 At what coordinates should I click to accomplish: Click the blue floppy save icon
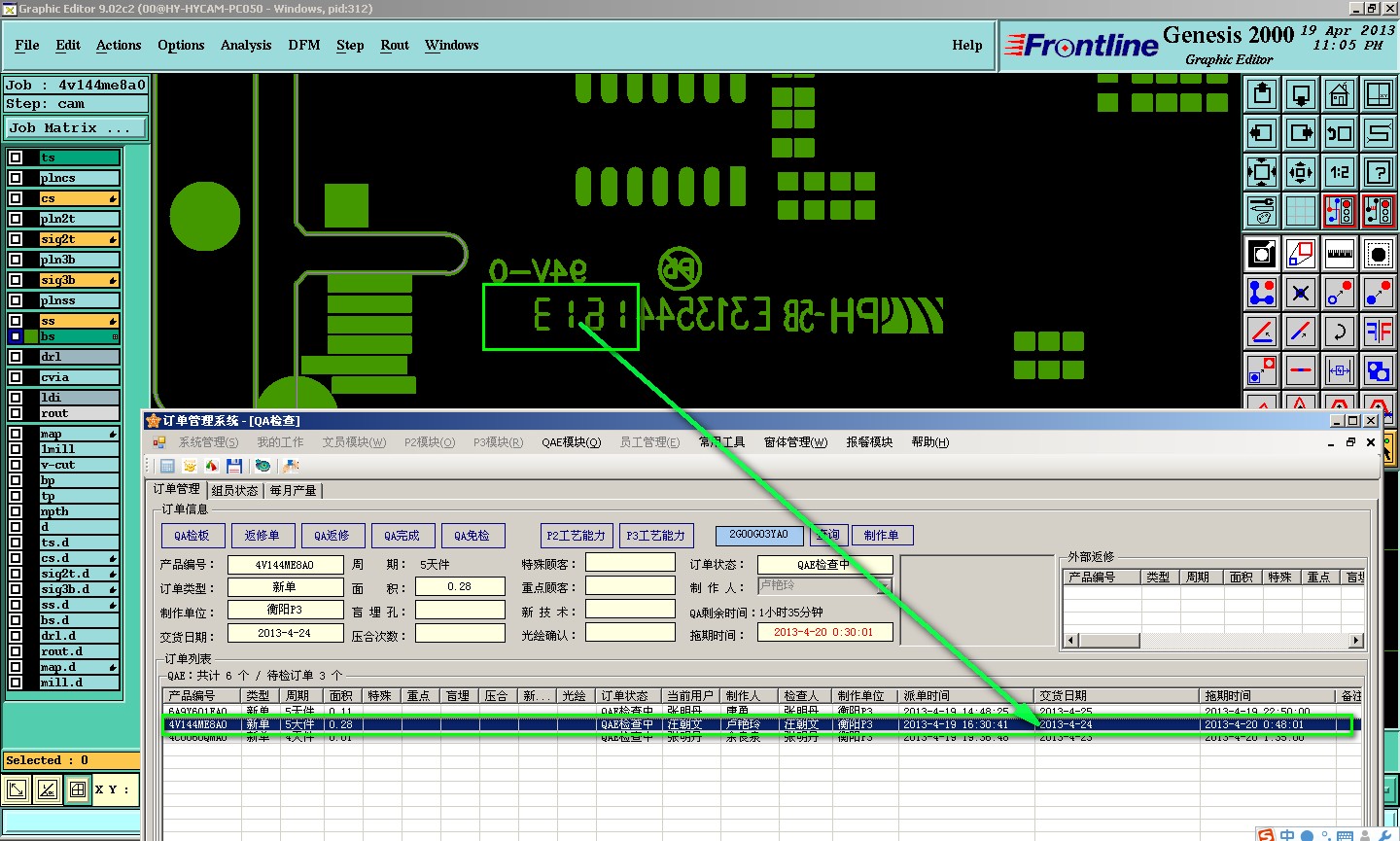pyautogui.click(x=234, y=467)
